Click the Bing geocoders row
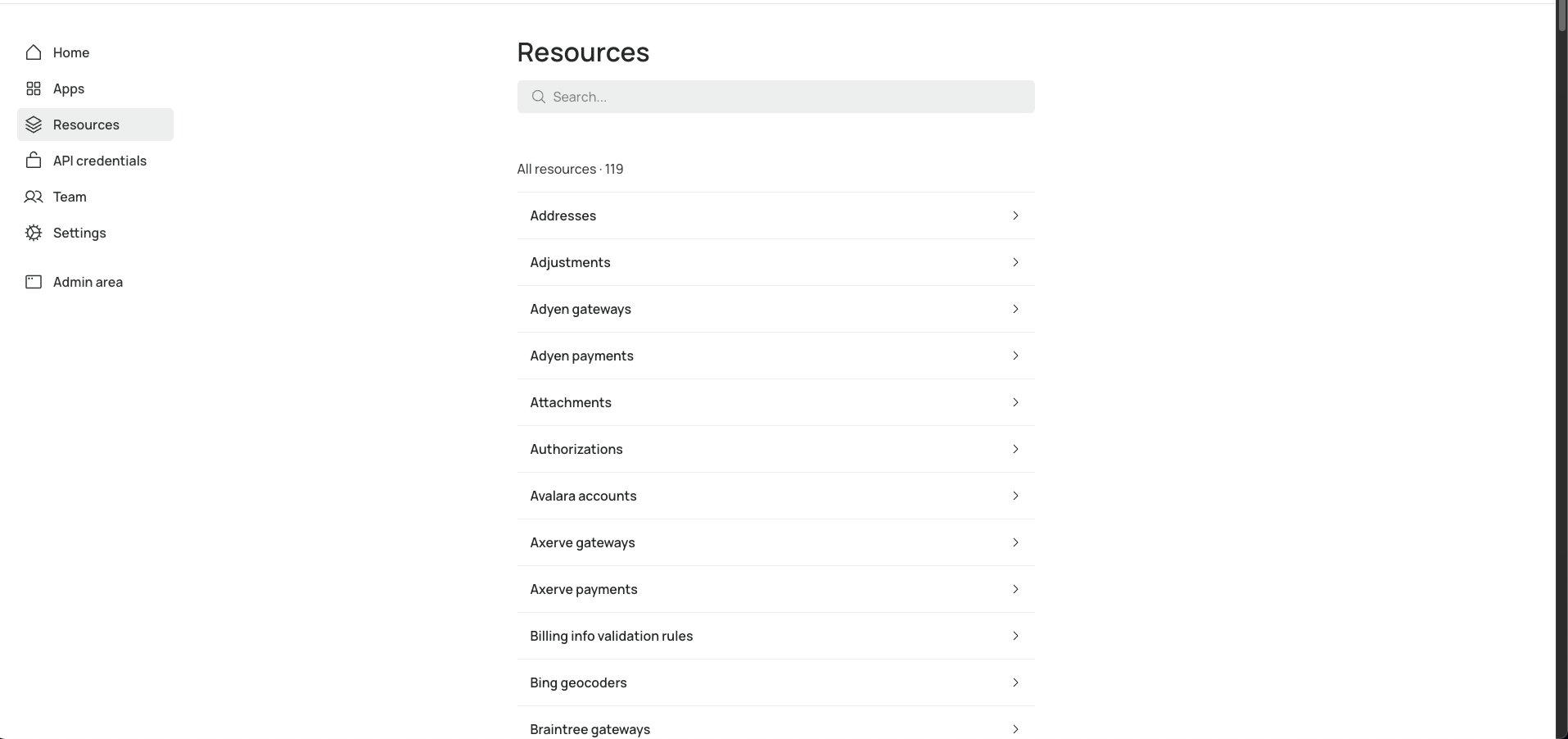This screenshot has width=1568, height=739. point(775,682)
